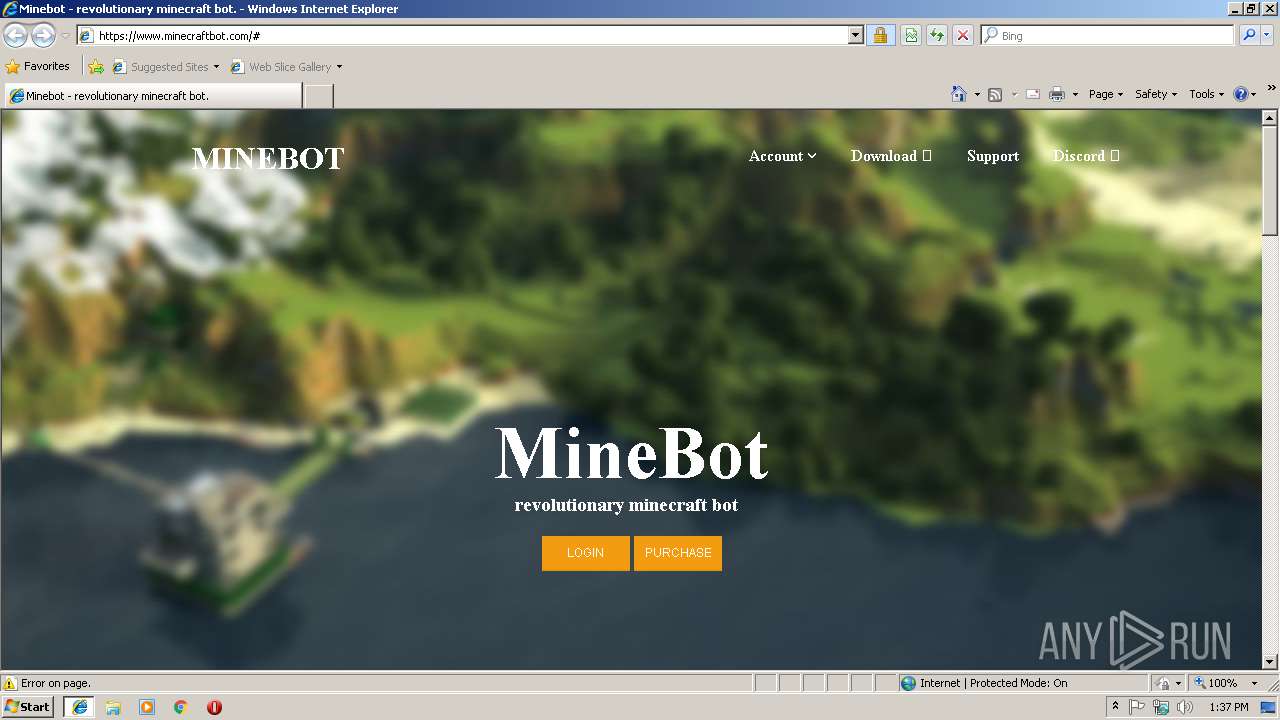
Task: Click 'Internet | Protected Mode: On' status text
Action: coord(994,683)
